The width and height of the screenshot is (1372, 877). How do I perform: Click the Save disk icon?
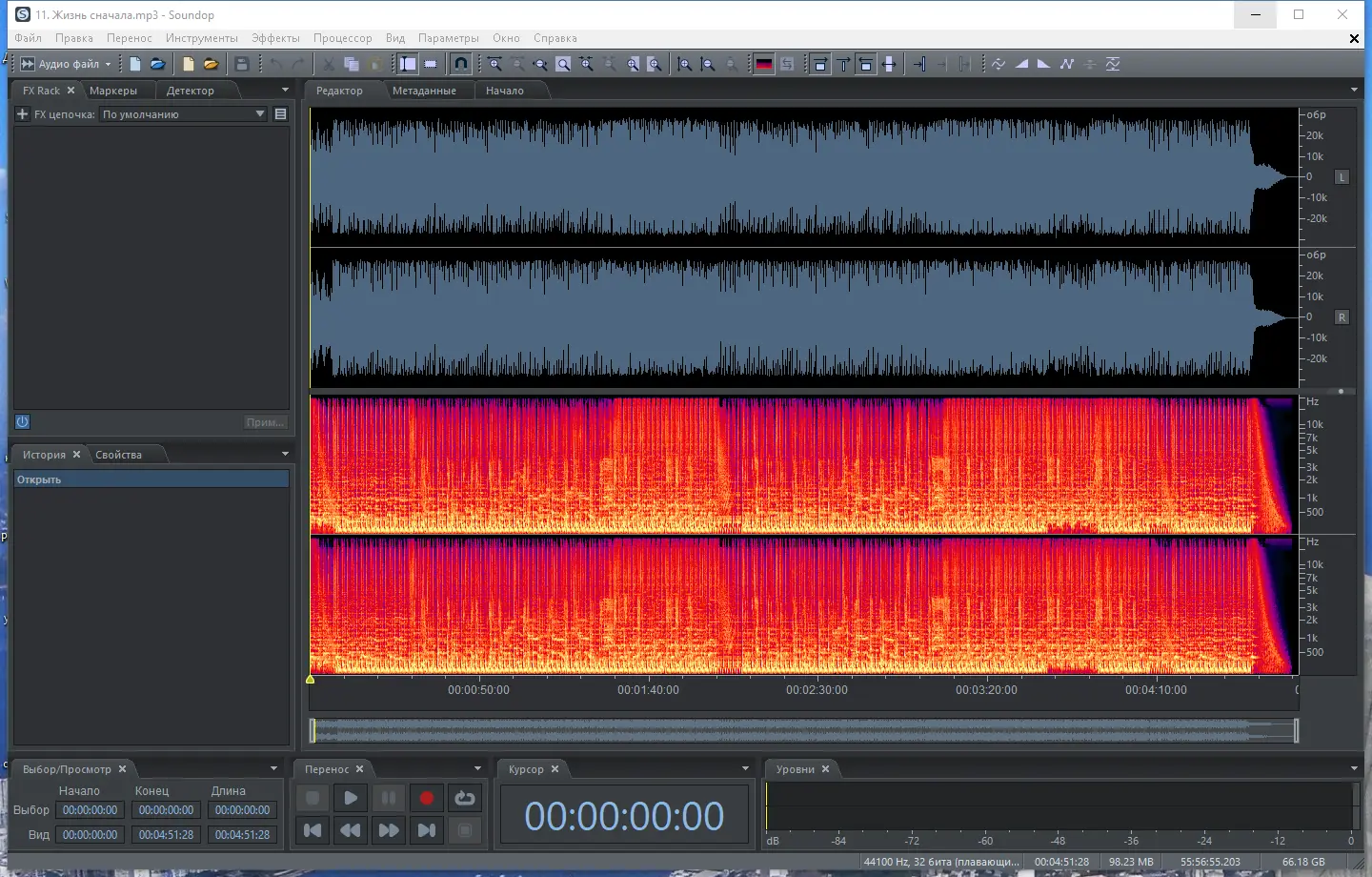(x=242, y=64)
